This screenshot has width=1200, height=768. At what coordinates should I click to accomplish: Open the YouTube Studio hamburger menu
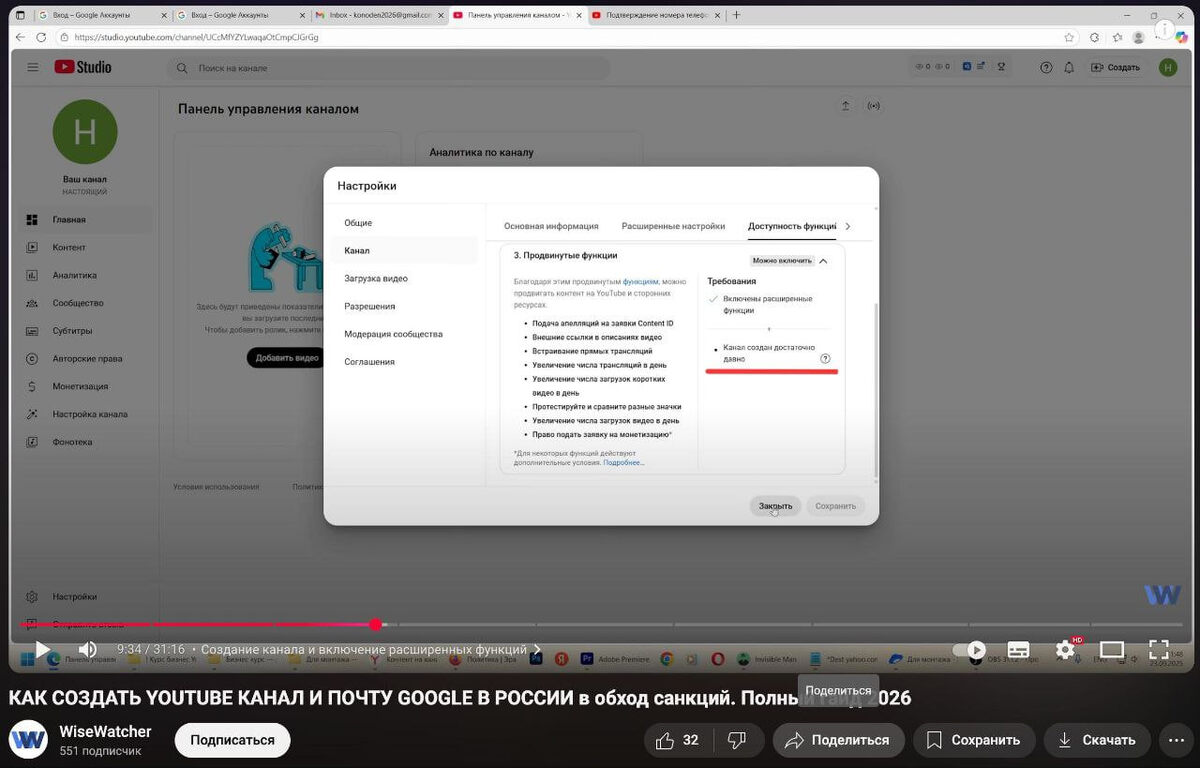(x=33, y=67)
